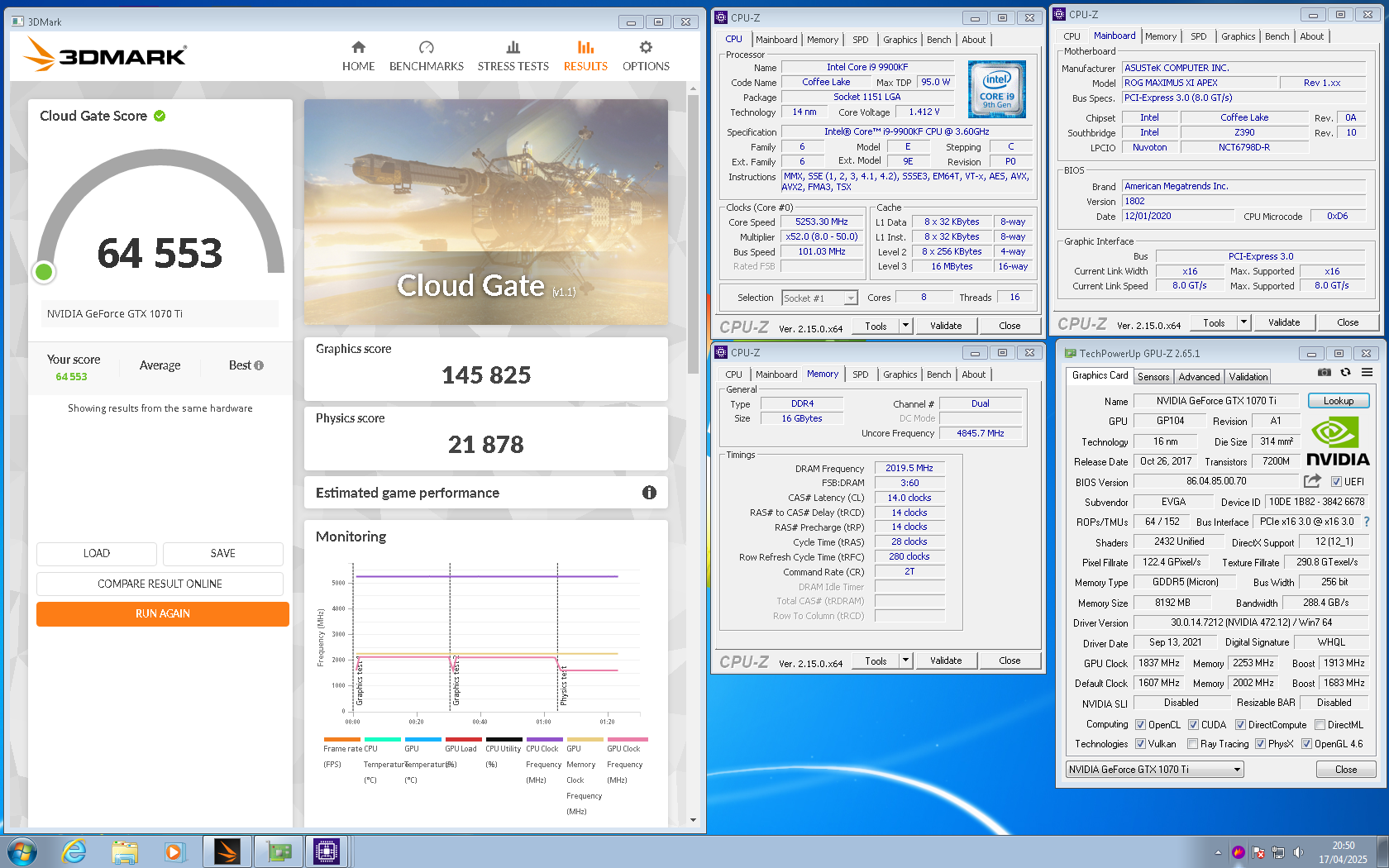
Task: Open the Windows Start menu
Action: click(x=22, y=851)
